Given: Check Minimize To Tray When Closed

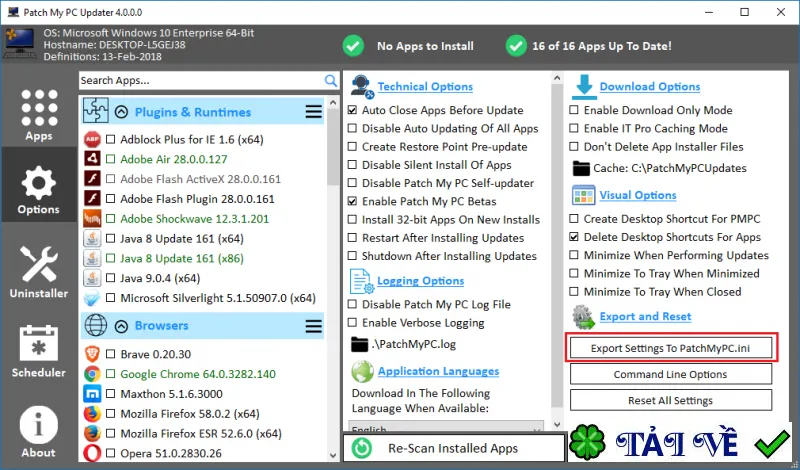Looking at the screenshot, I should (x=574, y=292).
